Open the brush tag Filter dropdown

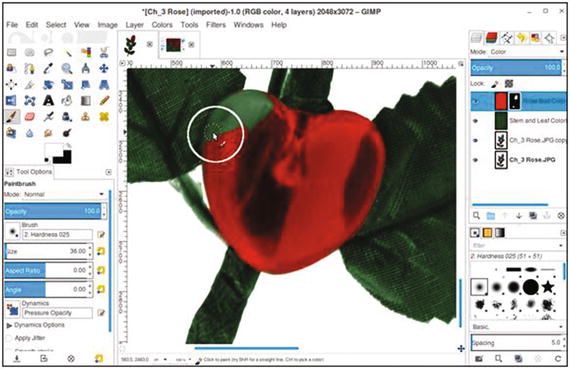pos(517,246)
